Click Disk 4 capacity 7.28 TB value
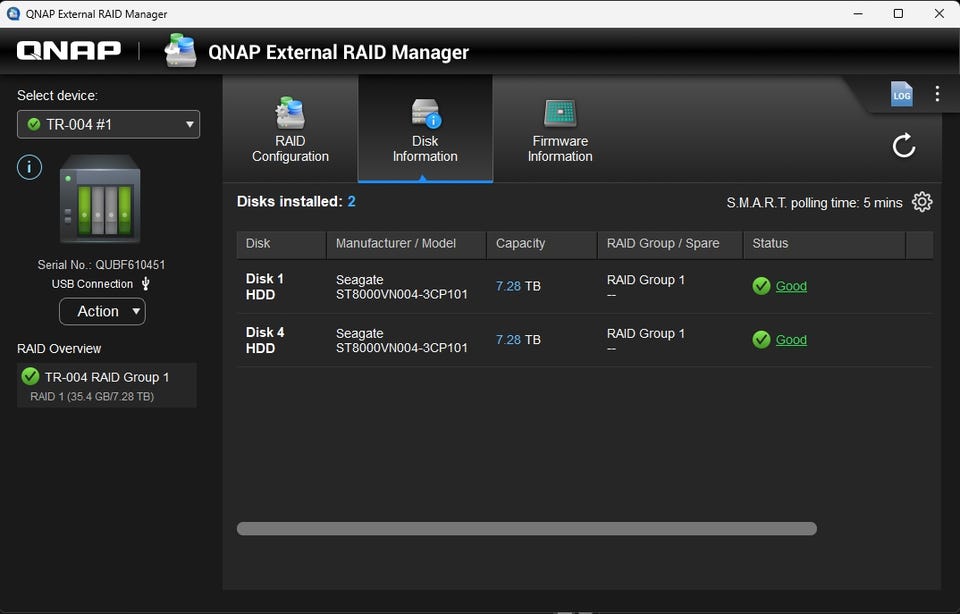The image size is (960, 614). pyautogui.click(x=518, y=340)
